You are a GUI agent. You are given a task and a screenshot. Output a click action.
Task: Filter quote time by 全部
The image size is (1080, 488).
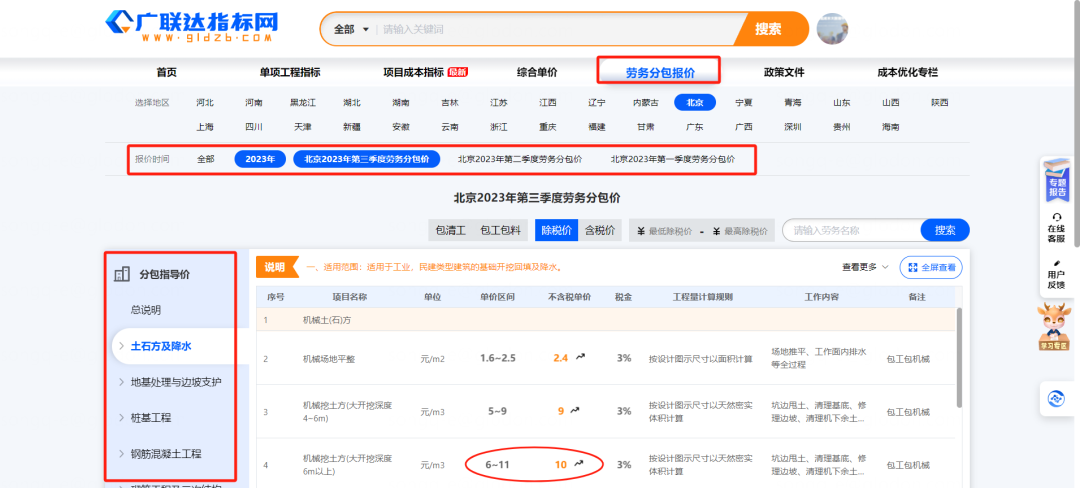pos(205,159)
